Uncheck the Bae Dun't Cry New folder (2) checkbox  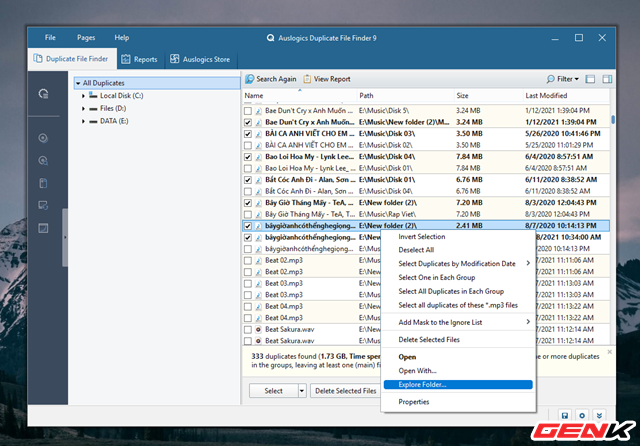[248, 122]
